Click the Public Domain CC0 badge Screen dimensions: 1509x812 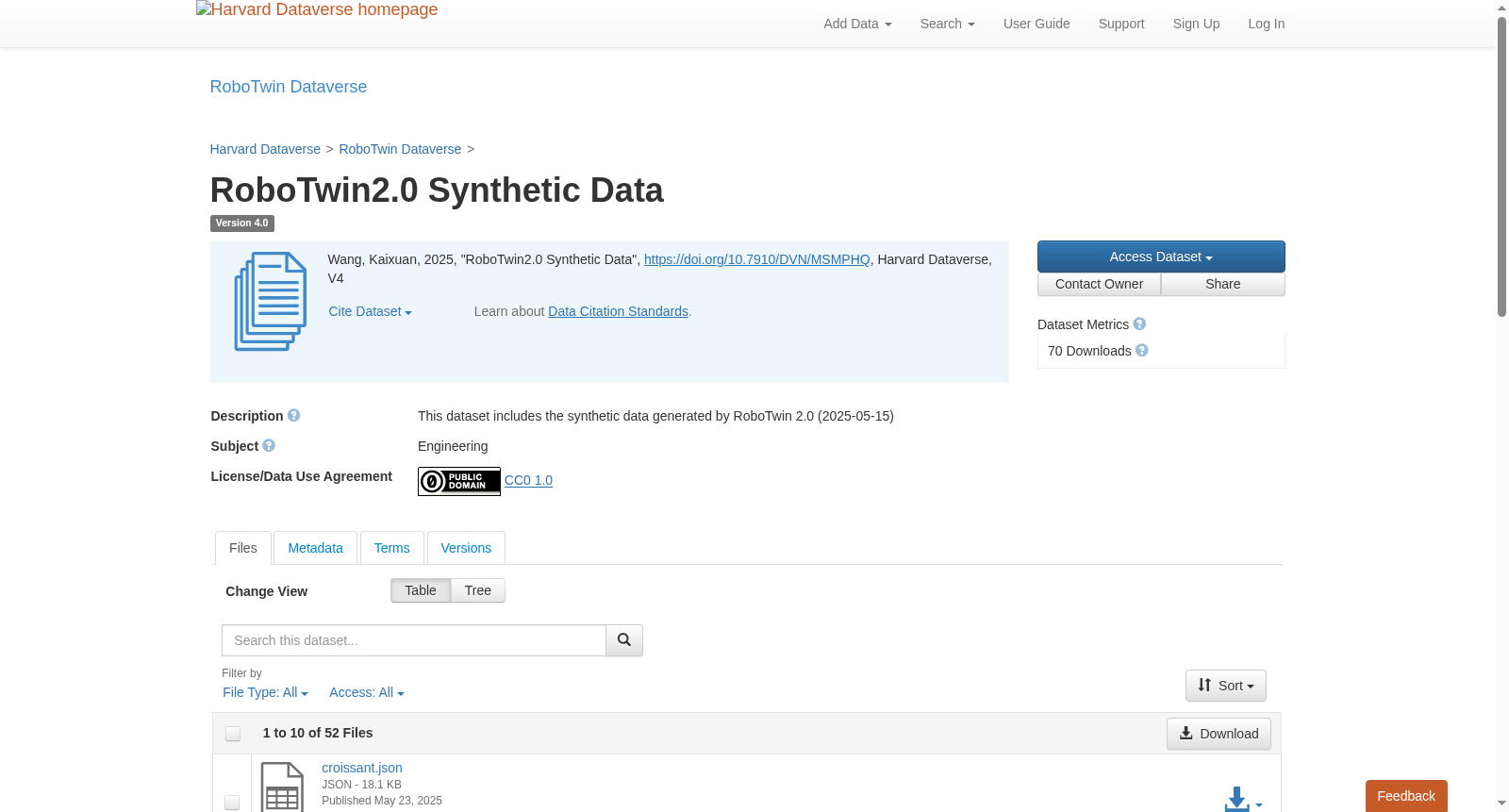(x=459, y=481)
